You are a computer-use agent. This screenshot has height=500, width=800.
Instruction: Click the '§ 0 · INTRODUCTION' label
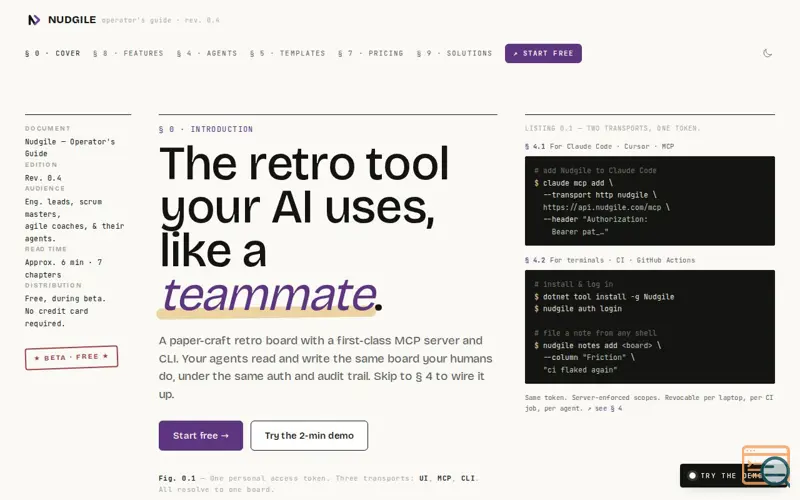(206, 129)
